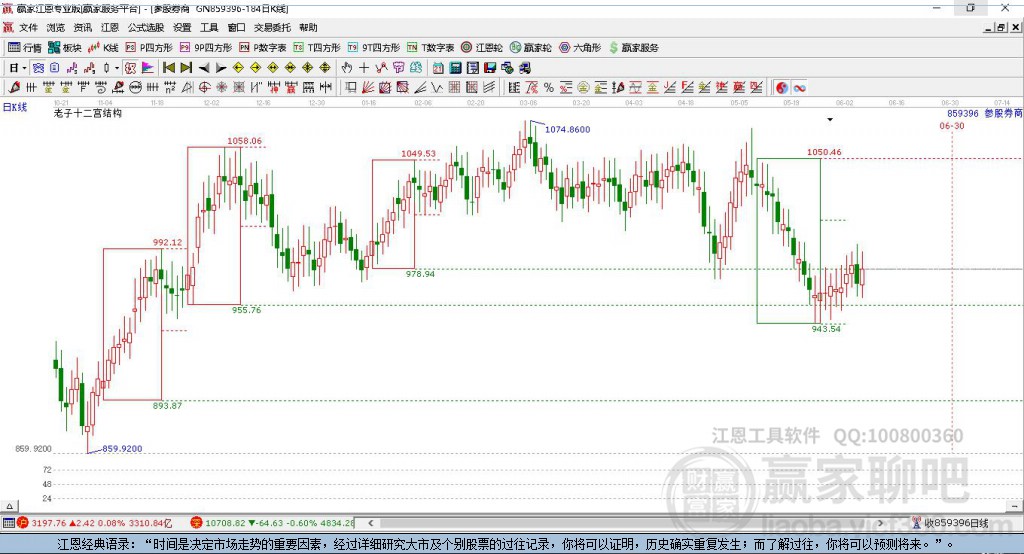Click the 沪 index 3197.76 status entry
Viewport: 1024px width, 554px height.
click(x=95, y=523)
